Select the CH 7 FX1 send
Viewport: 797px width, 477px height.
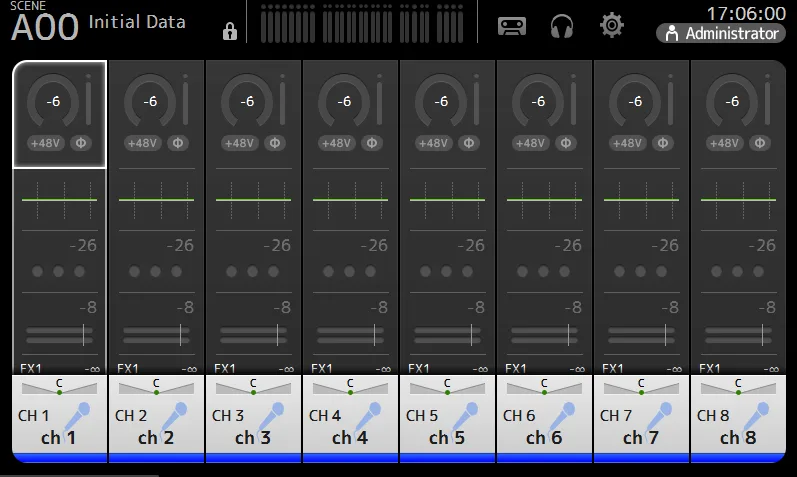(641, 367)
